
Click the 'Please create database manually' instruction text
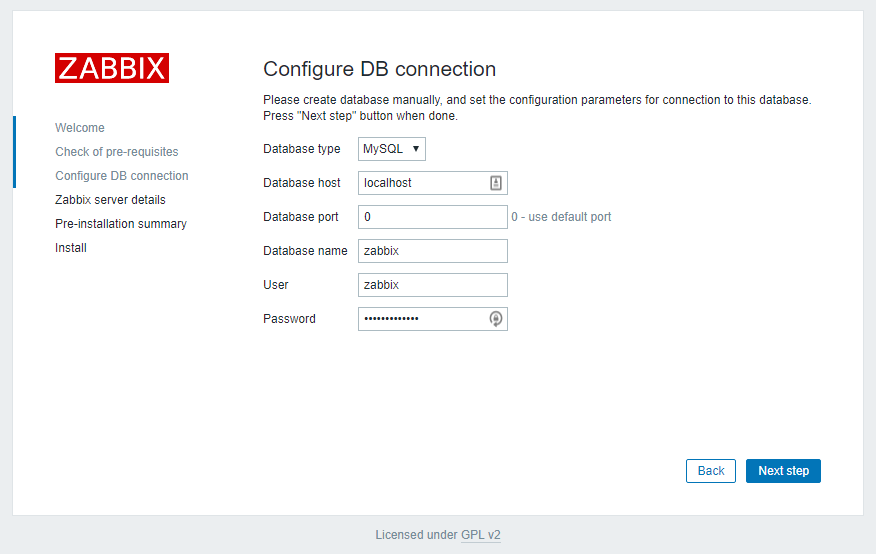tap(537, 108)
